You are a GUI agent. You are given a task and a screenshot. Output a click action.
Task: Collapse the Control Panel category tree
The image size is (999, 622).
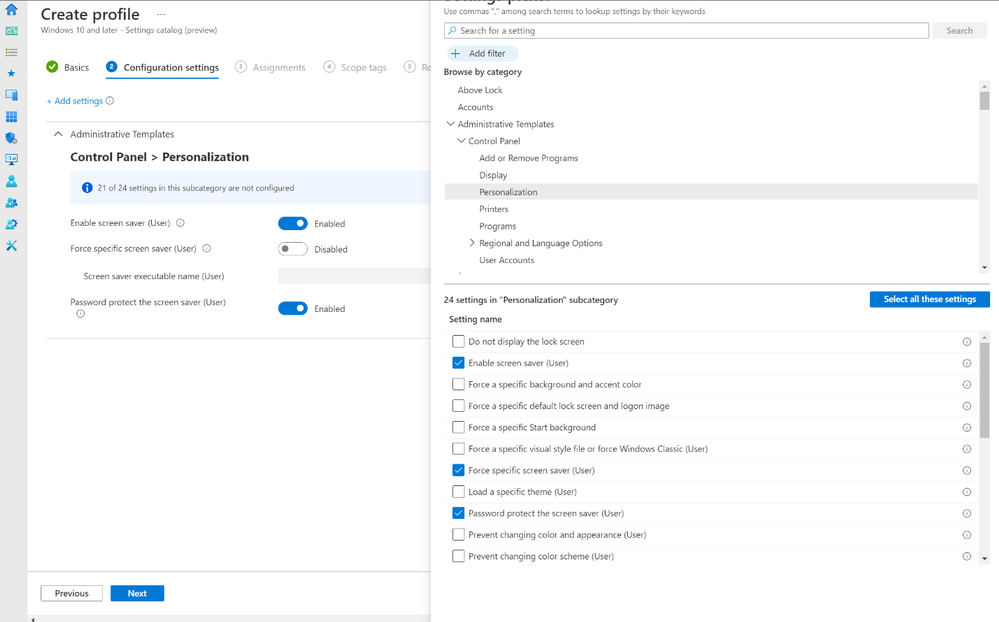[461, 141]
